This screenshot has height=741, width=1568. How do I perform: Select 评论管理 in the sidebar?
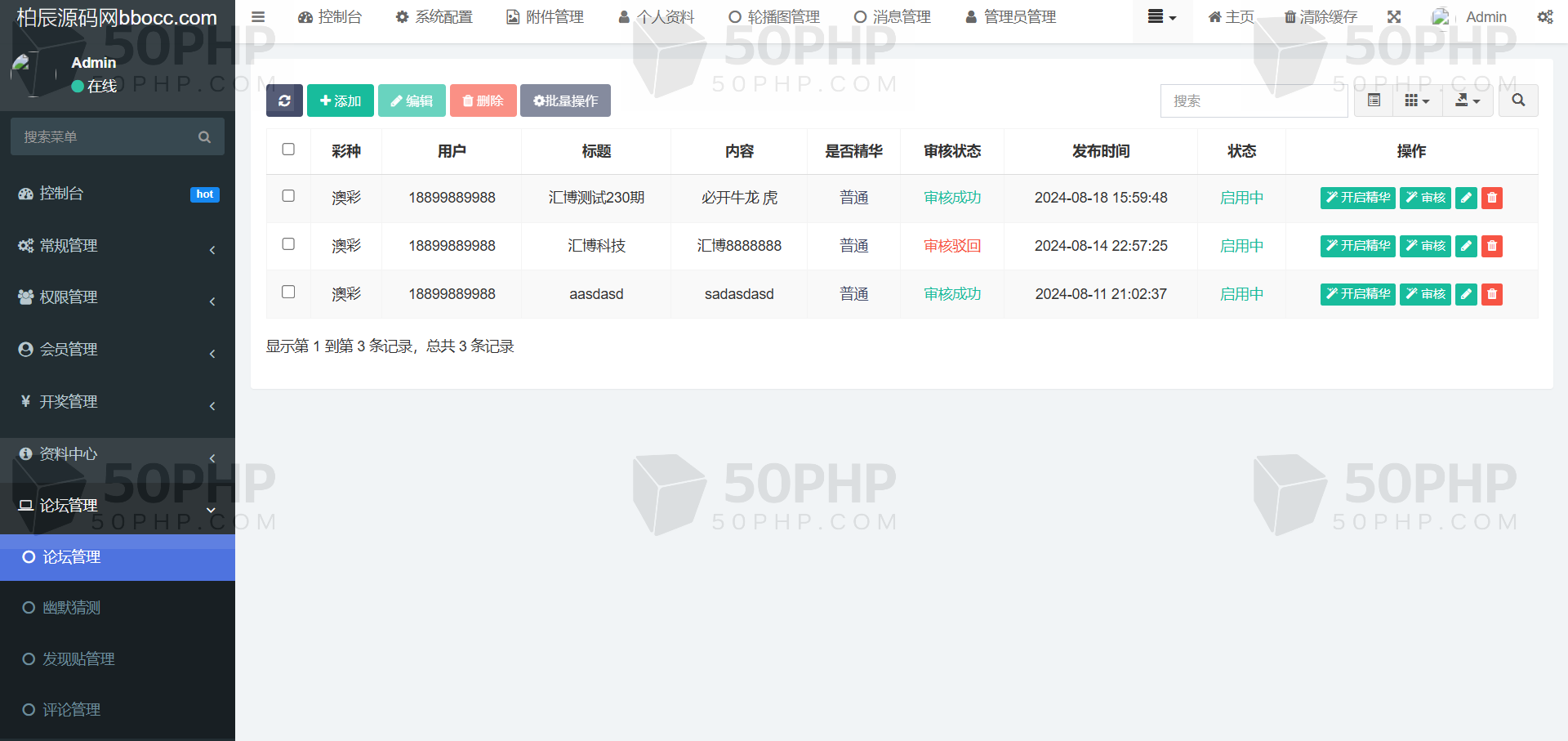coord(118,709)
